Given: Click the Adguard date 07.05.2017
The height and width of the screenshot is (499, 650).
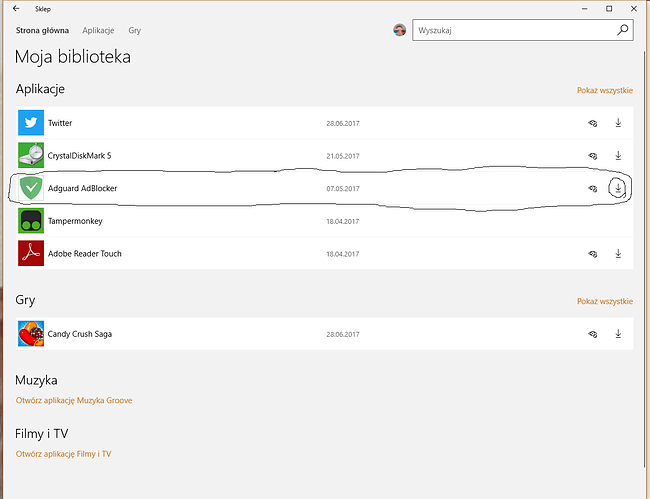Looking at the screenshot, I should pyautogui.click(x=342, y=189).
